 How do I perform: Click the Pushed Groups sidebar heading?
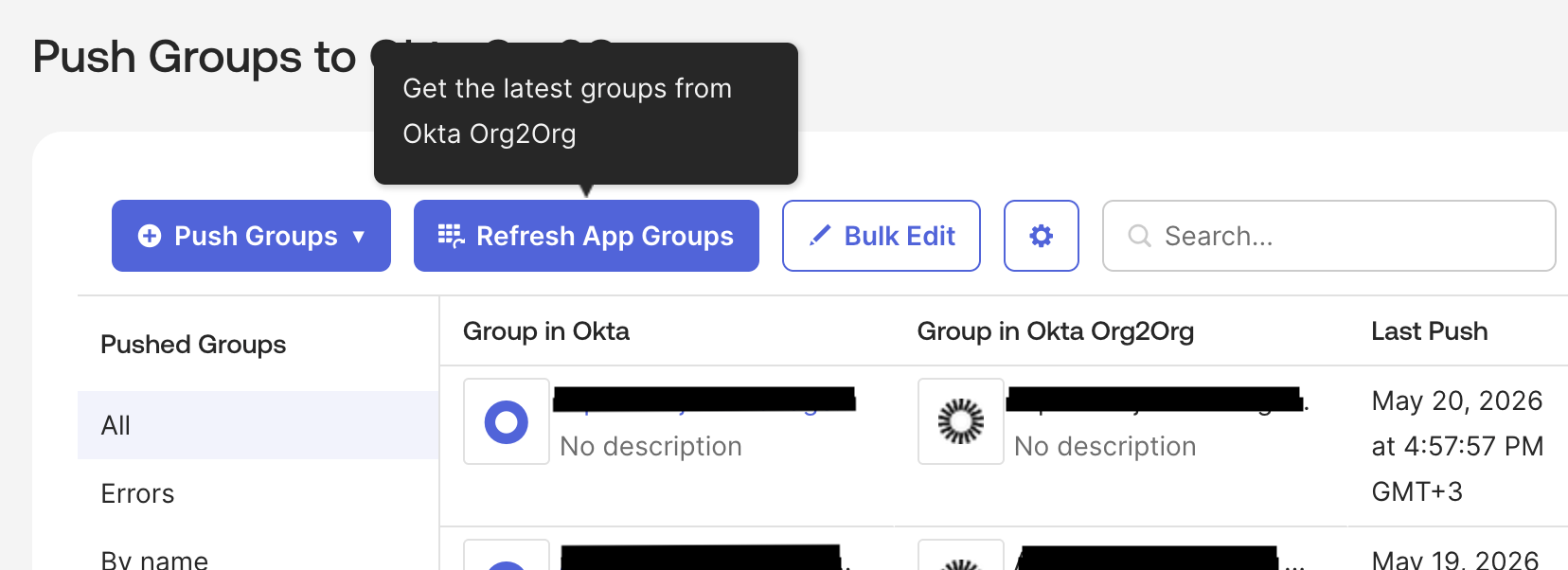(x=193, y=345)
